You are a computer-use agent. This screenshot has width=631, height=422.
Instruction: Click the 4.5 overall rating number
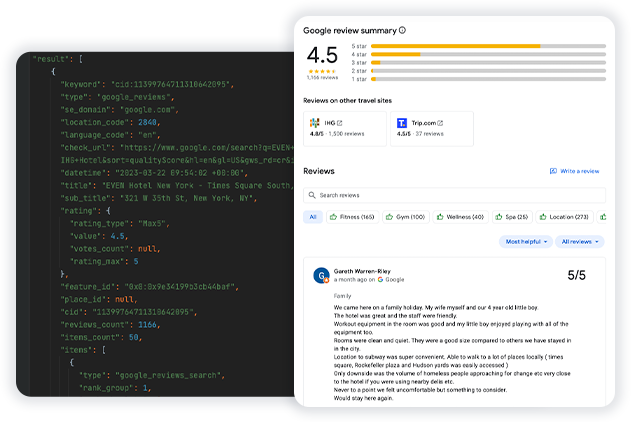(322, 55)
